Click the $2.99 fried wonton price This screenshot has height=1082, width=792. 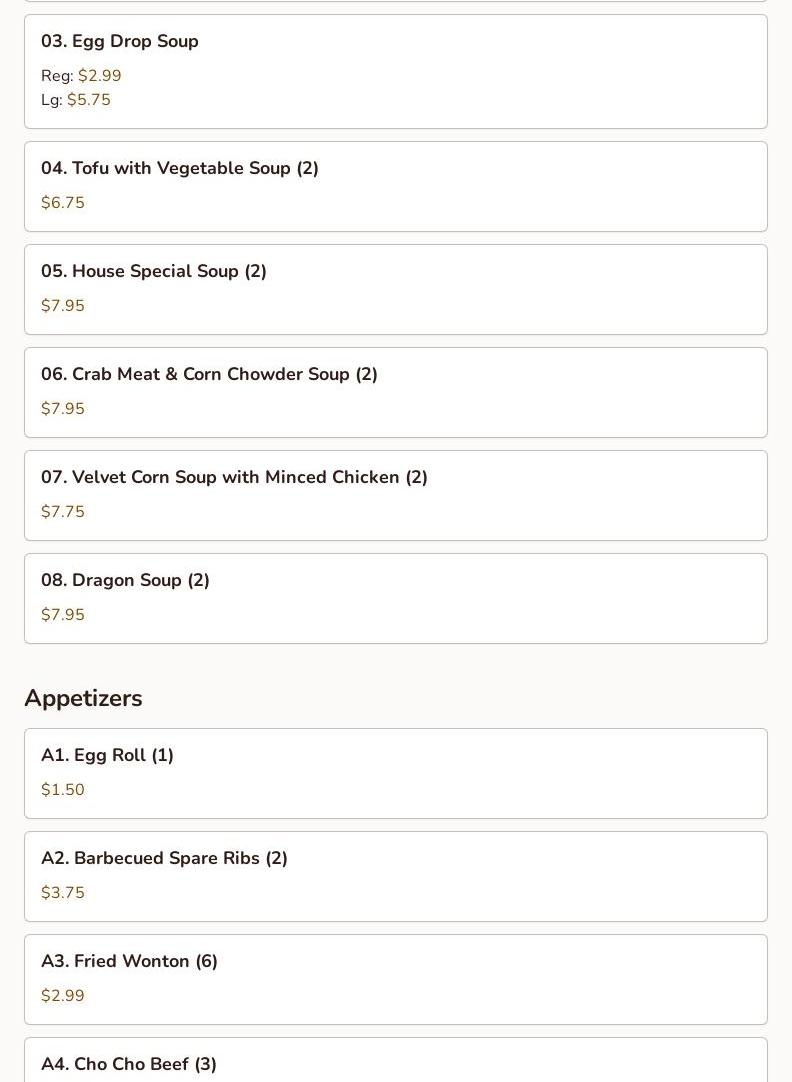63,994
